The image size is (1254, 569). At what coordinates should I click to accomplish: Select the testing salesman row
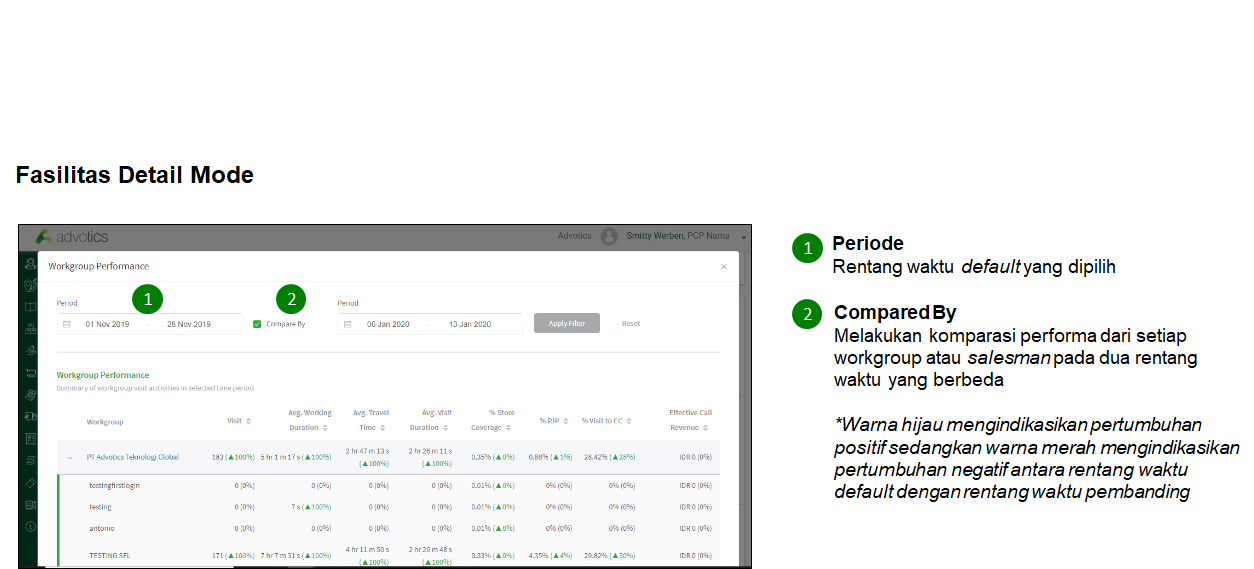pyautogui.click(x=388, y=507)
